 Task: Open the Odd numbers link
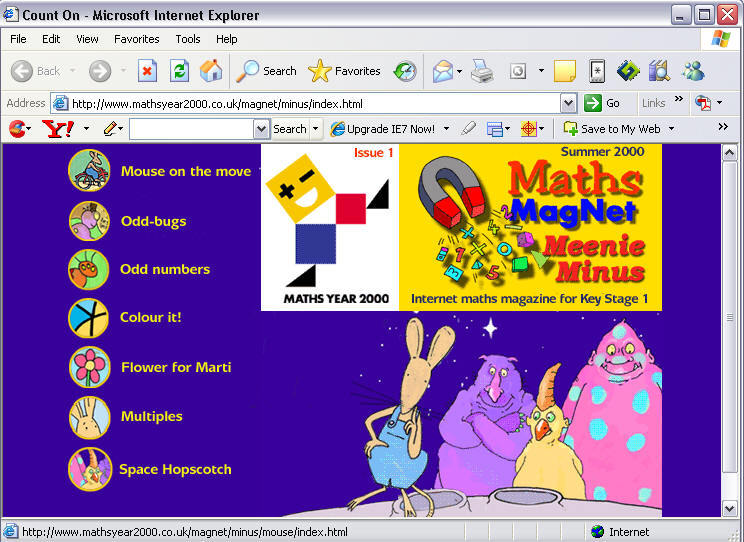click(165, 269)
